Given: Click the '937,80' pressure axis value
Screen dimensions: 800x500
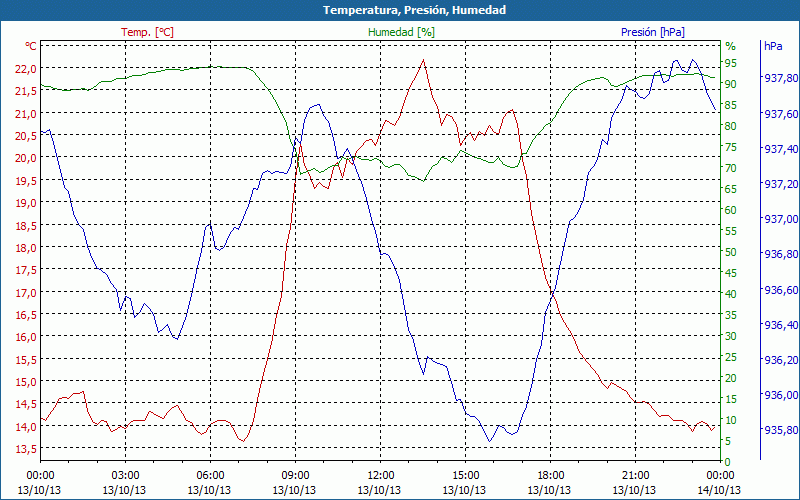Looking at the screenshot, I should pos(781,78).
